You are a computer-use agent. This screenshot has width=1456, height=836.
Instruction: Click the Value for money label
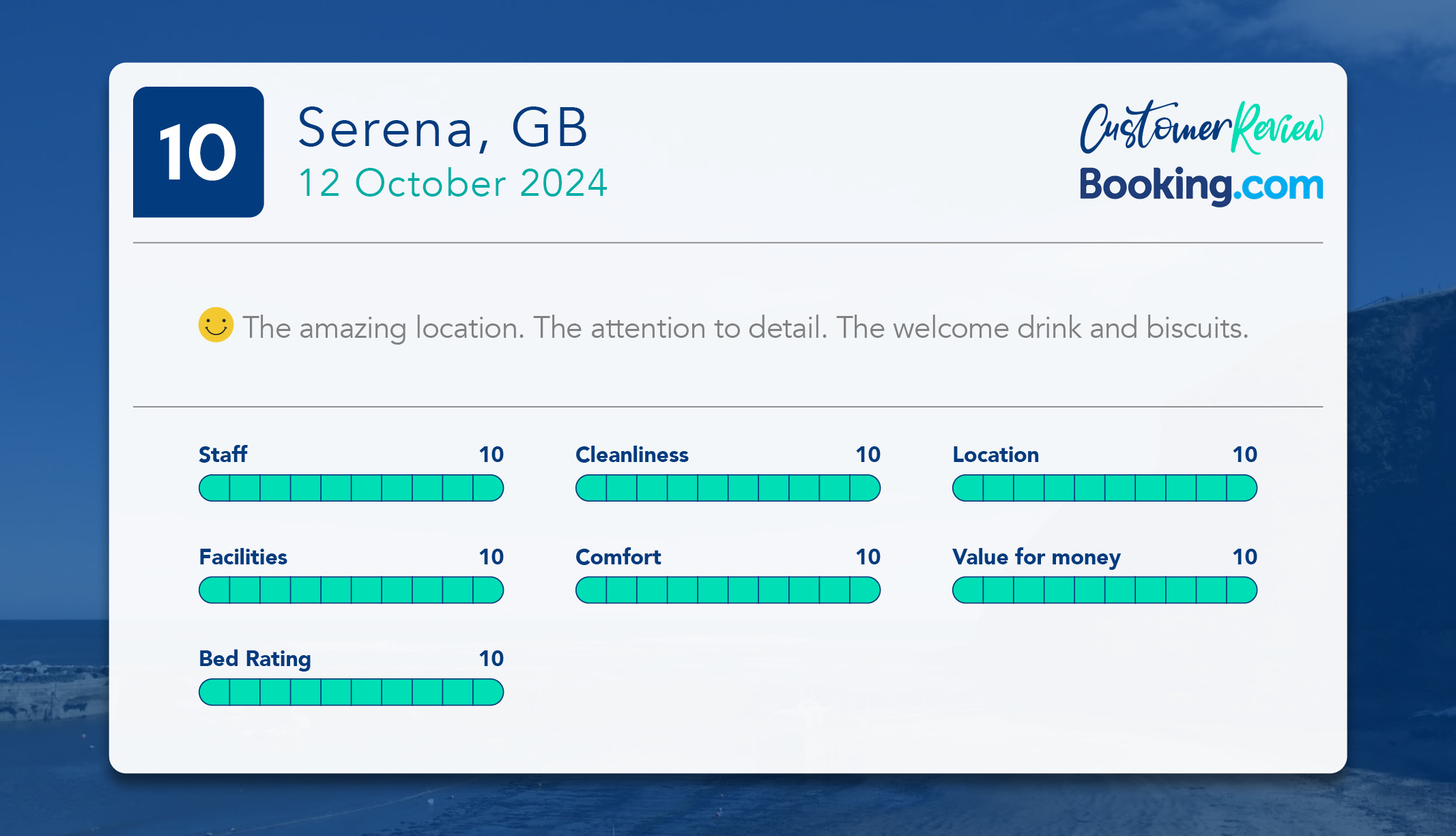(1036, 557)
